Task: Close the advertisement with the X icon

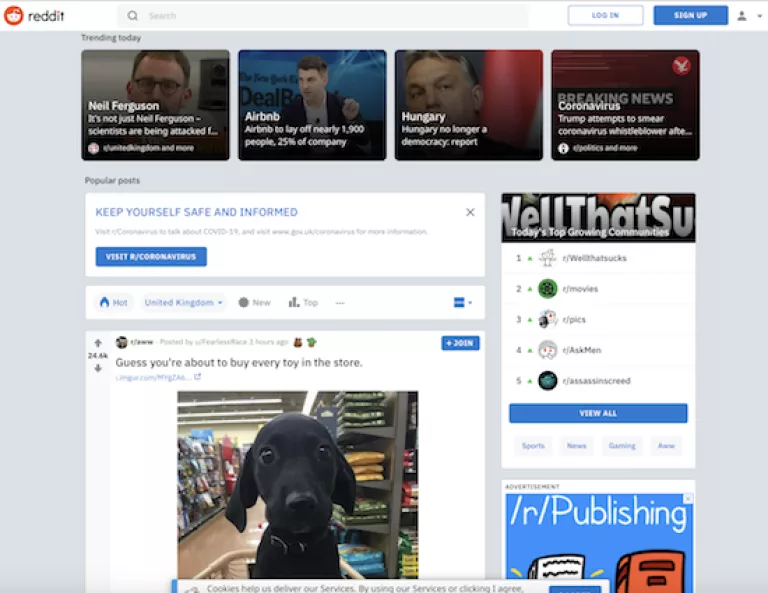Action: pos(688,498)
